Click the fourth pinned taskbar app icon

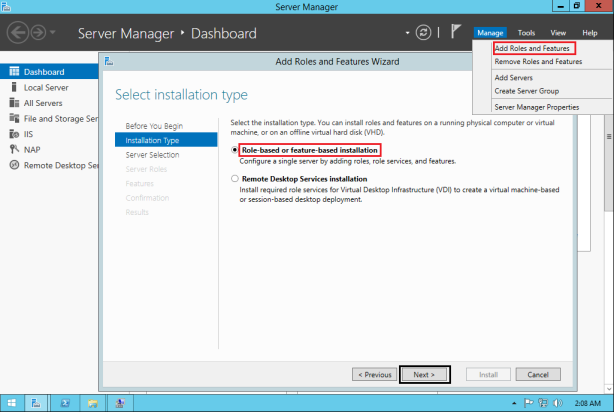click(x=120, y=403)
